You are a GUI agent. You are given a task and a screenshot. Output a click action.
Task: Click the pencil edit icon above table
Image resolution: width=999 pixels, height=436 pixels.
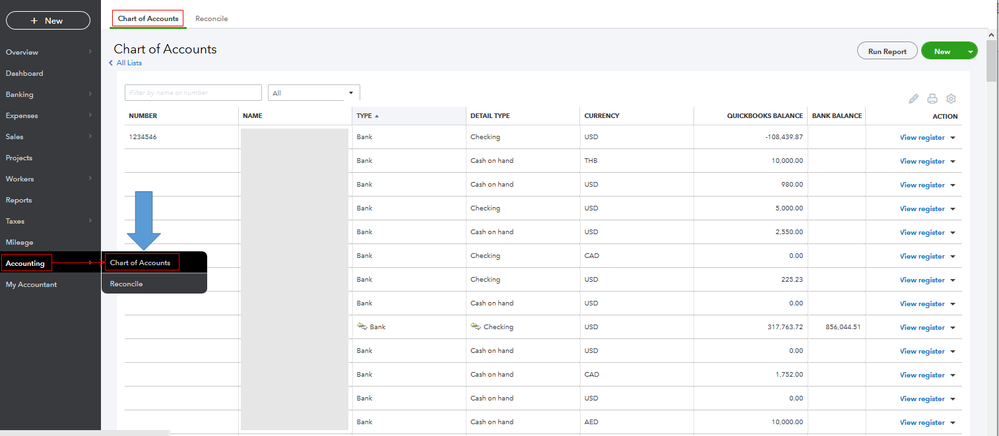pyautogui.click(x=913, y=99)
